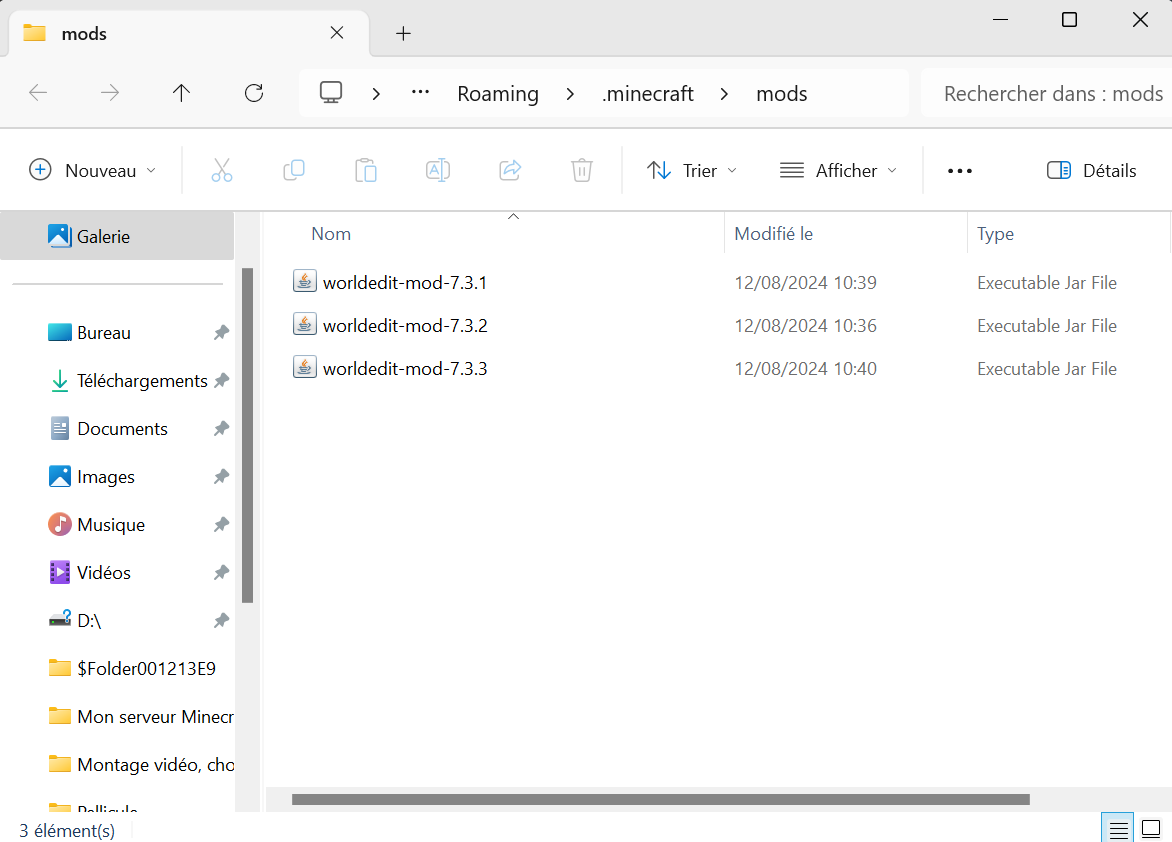Open a new tab with plus button
The height and width of the screenshot is (842, 1172).
[404, 33]
